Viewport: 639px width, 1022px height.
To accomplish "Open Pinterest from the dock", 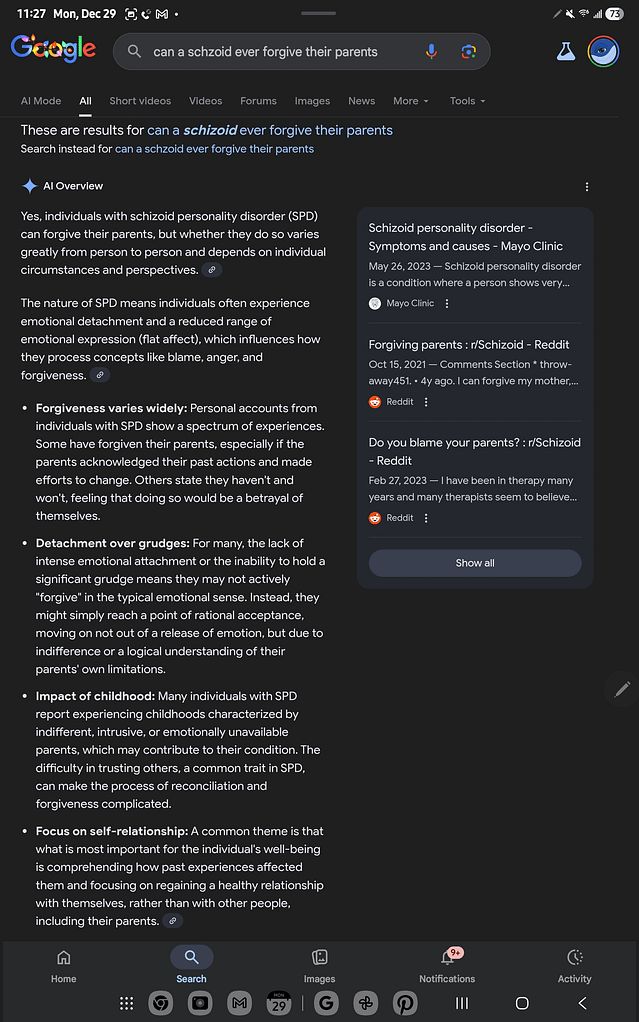I will tap(405, 1003).
